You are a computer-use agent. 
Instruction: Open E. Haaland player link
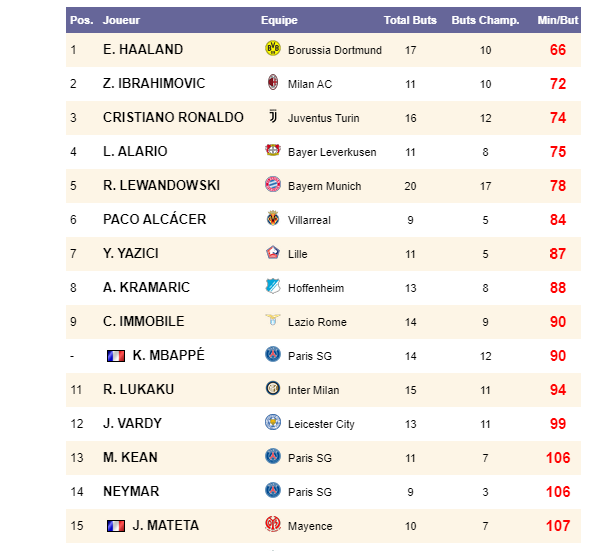143,50
